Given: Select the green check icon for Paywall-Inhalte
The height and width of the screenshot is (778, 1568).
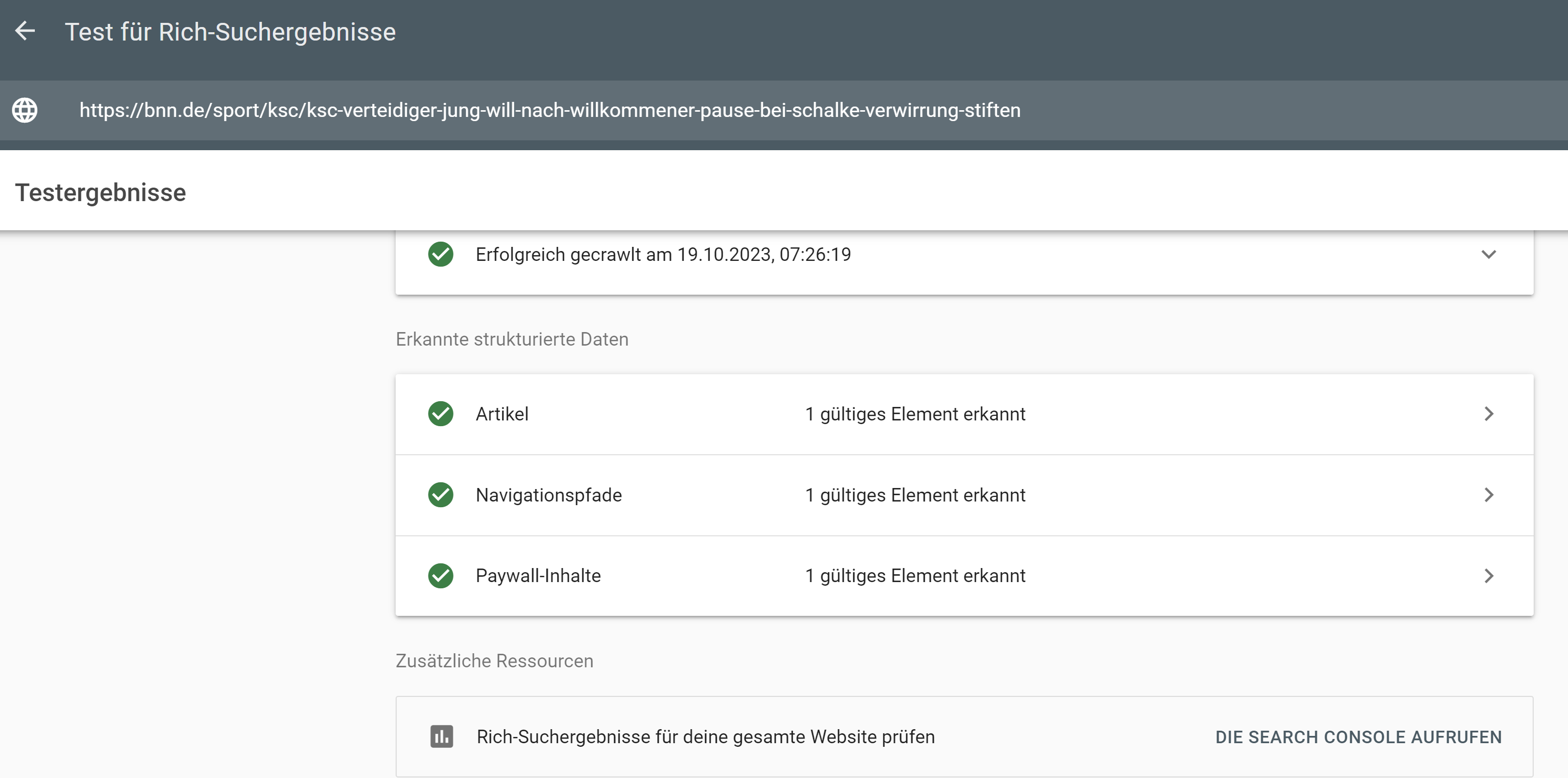Looking at the screenshot, I should 441,576.
